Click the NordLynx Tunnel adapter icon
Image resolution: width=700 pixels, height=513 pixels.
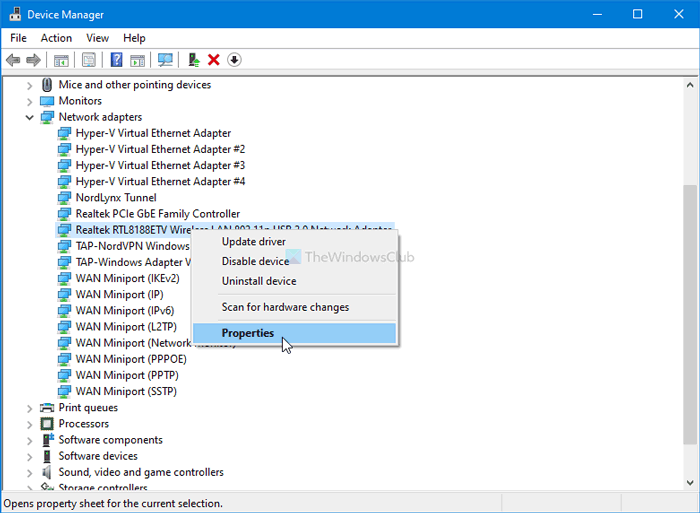tap(64, 197)
